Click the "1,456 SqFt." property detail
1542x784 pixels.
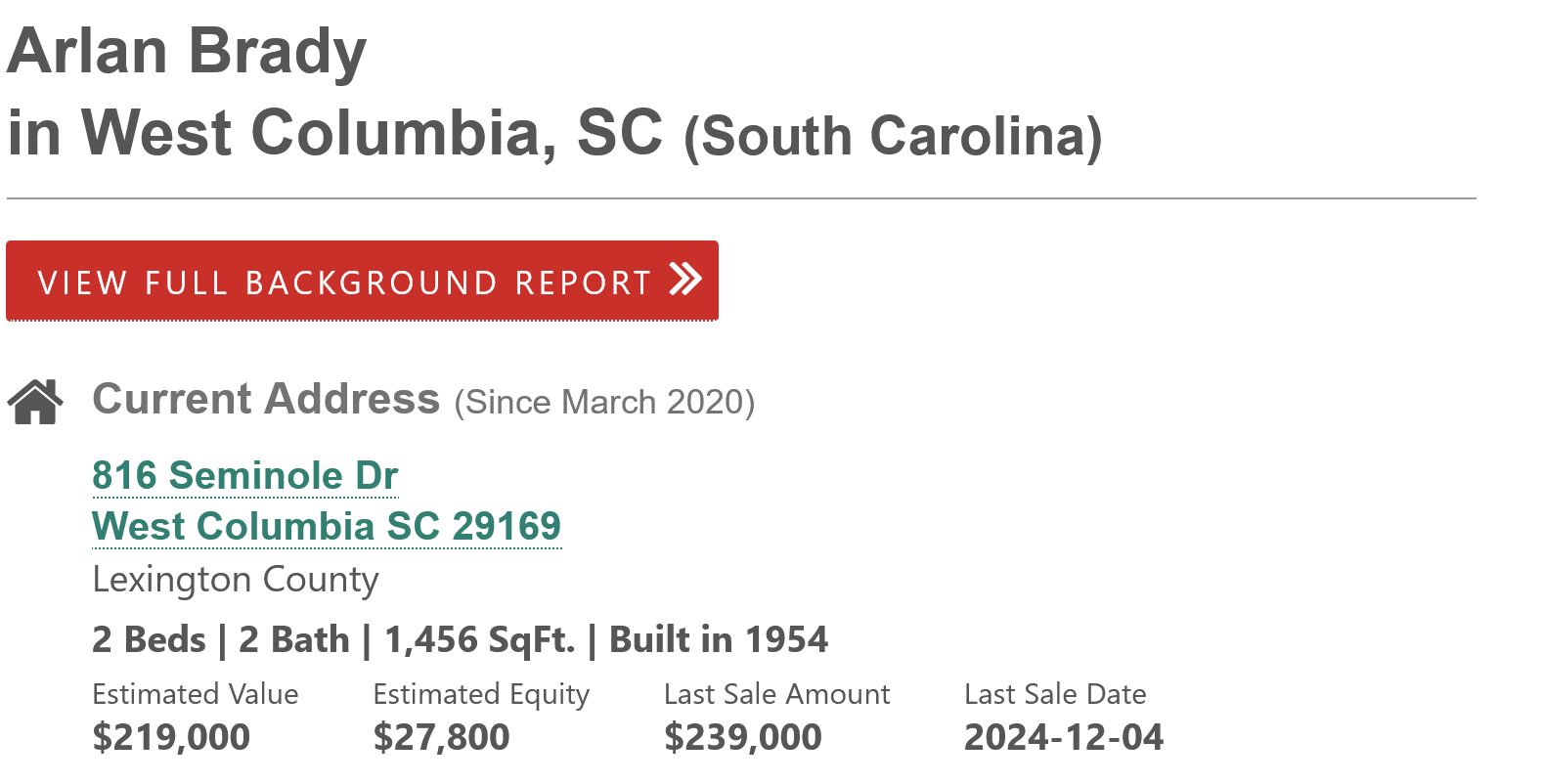[x=479, y=640]
